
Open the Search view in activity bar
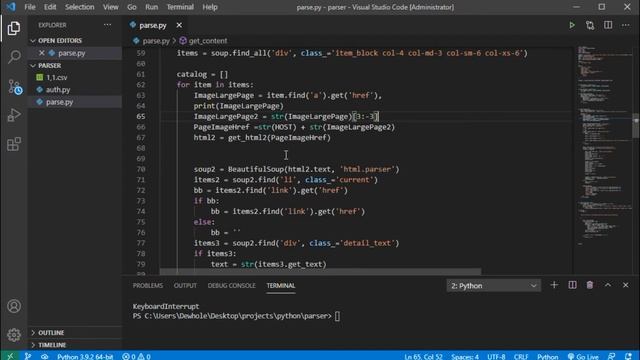tap(14, 57)
